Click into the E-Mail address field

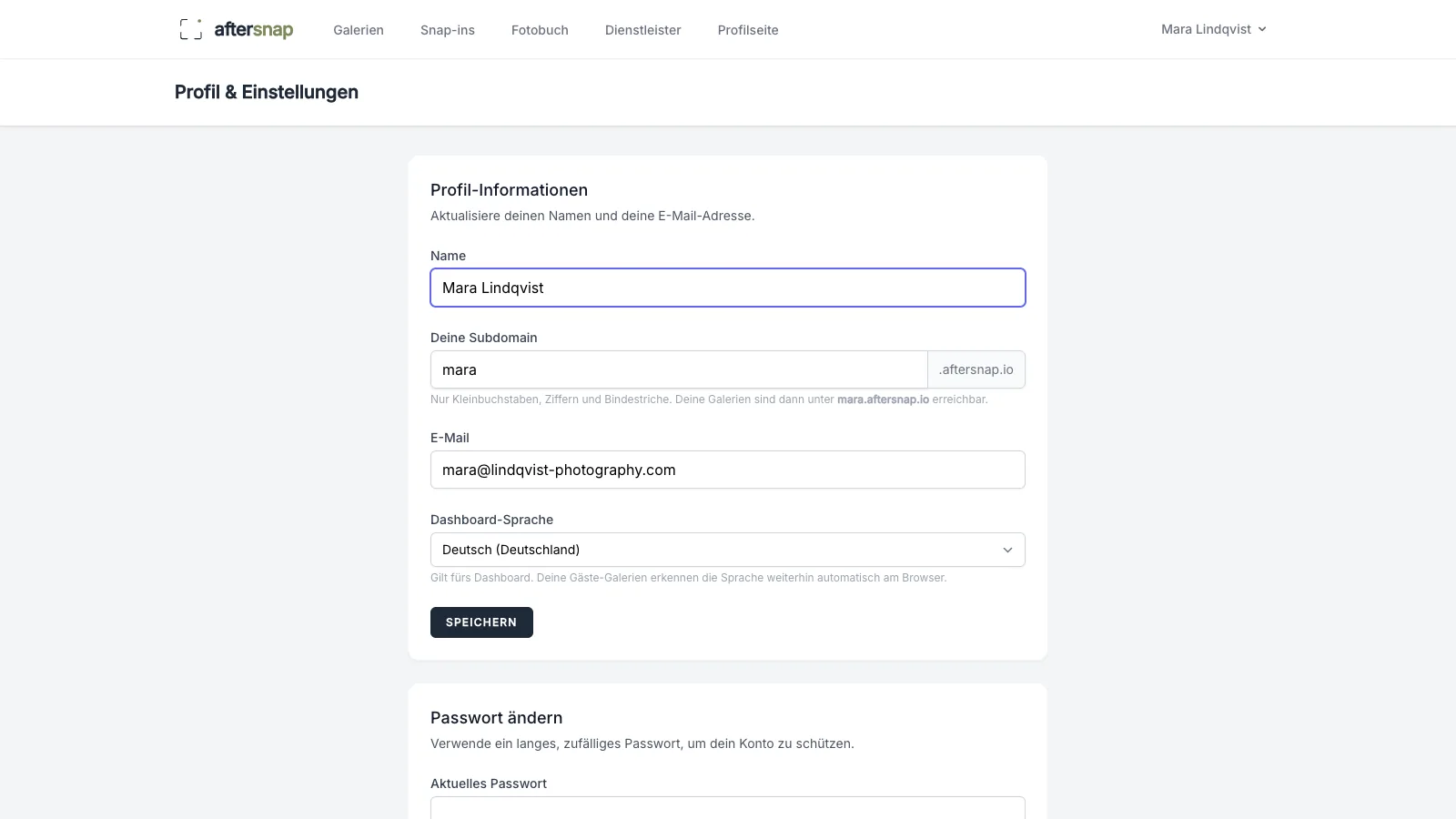(x=728, y=470)
